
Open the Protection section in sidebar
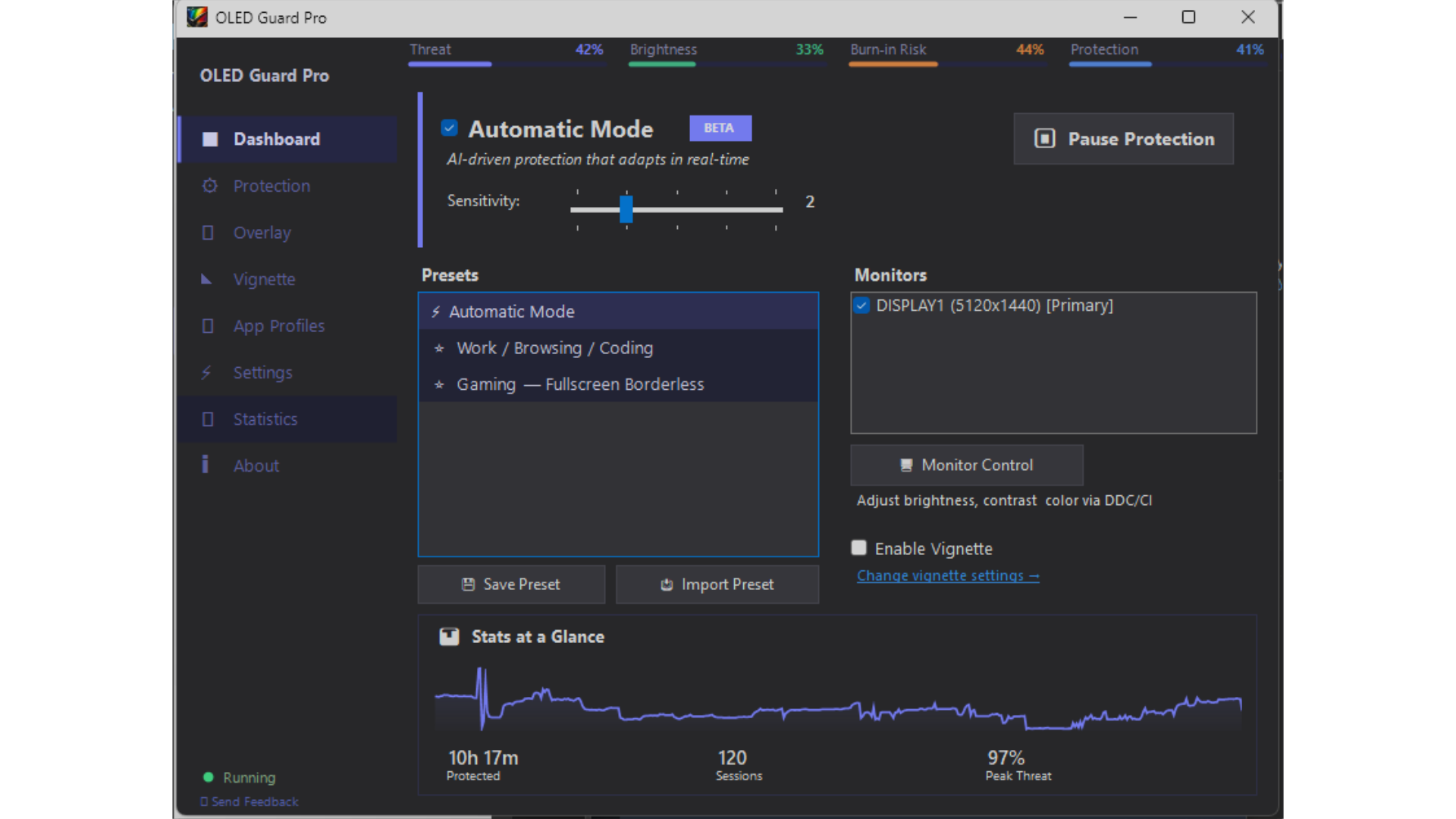coord(271,186)
